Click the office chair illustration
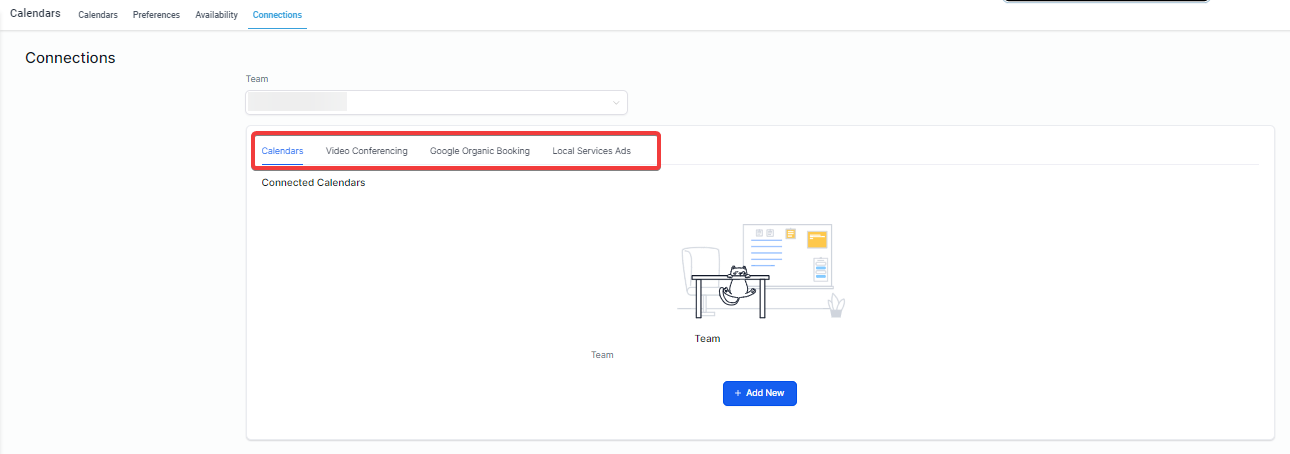 [x=700, y=279]
